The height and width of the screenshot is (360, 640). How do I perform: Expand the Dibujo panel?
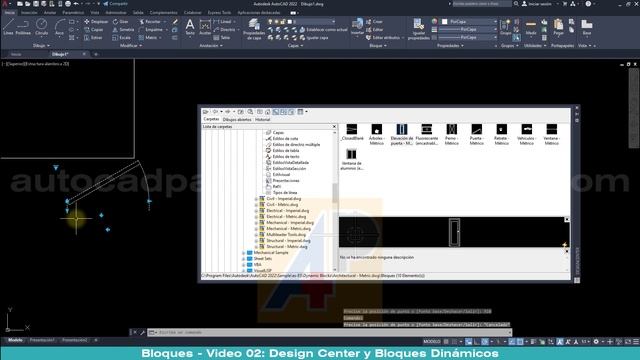41,46
